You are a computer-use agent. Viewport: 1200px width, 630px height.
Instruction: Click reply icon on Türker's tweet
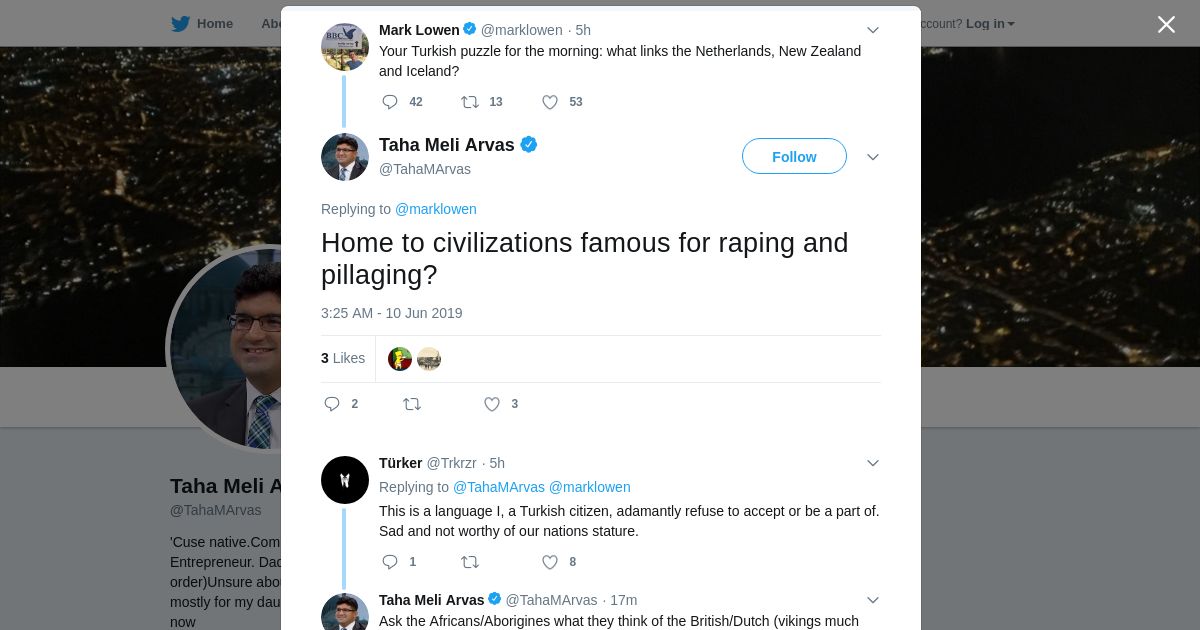390,562
